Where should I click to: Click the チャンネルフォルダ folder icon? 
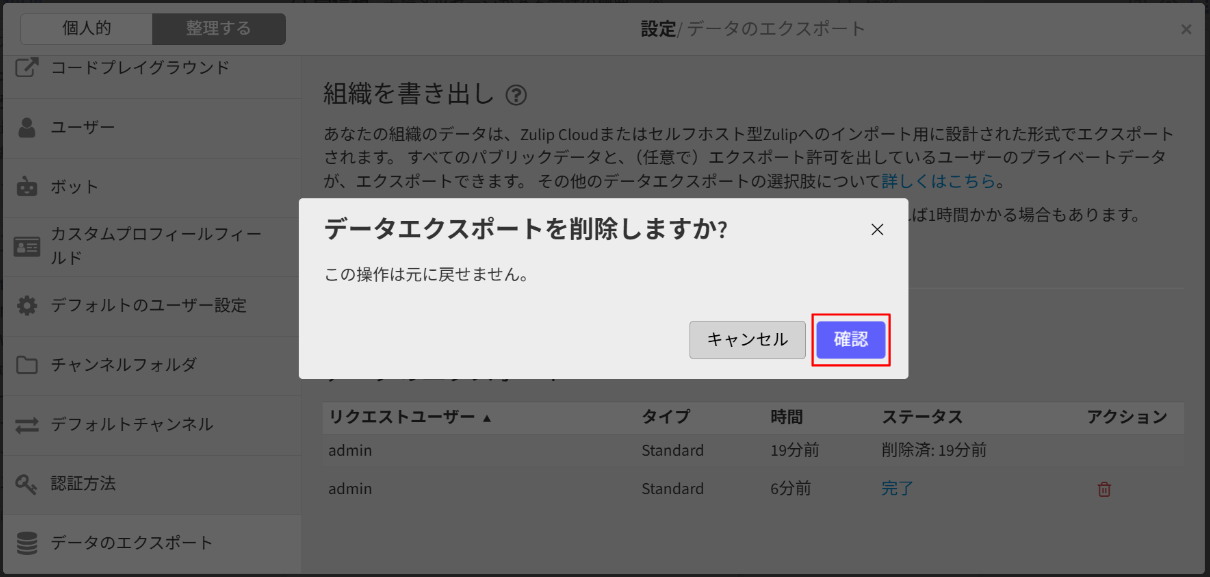(x=28, y=365)
